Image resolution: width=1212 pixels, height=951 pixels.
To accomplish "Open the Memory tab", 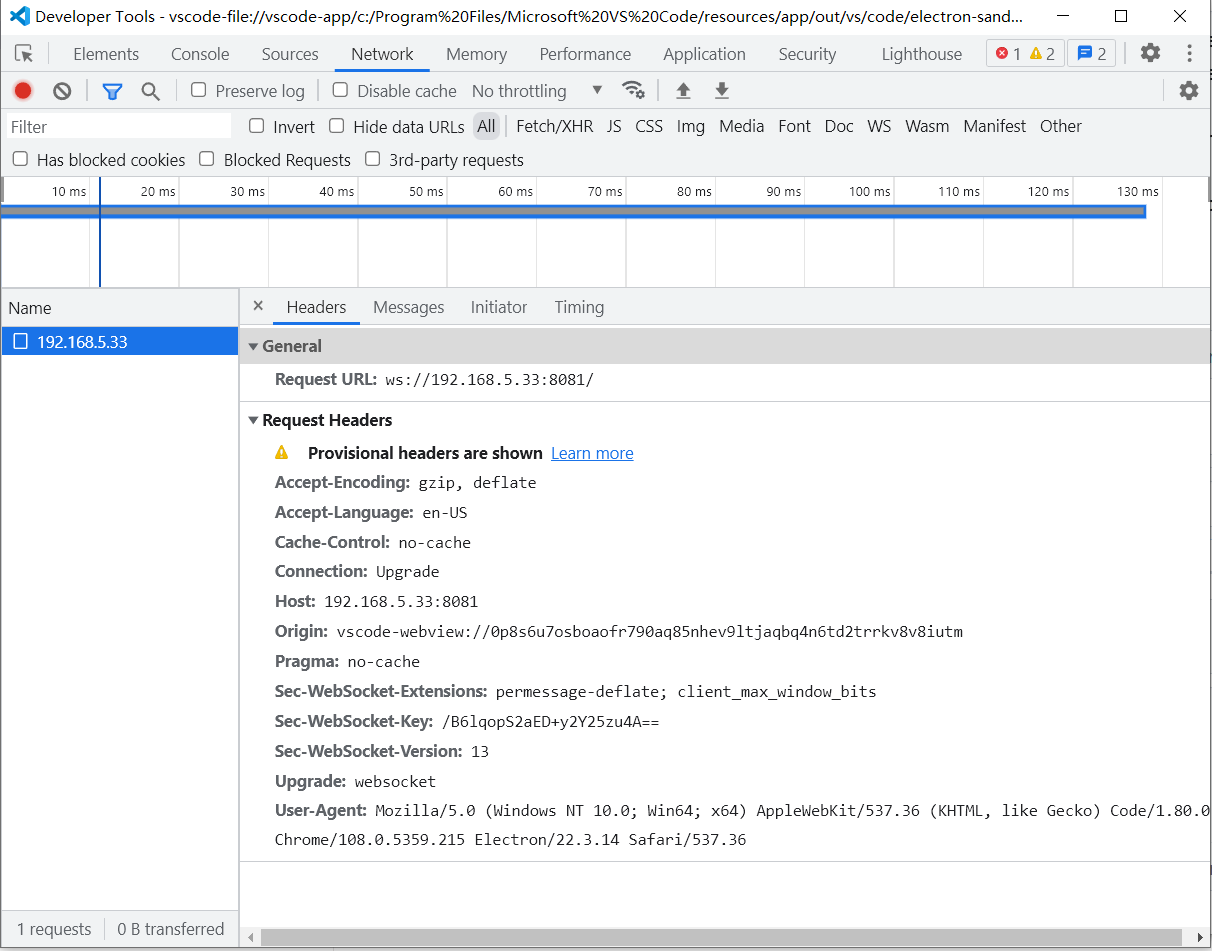I will [476, 54].
